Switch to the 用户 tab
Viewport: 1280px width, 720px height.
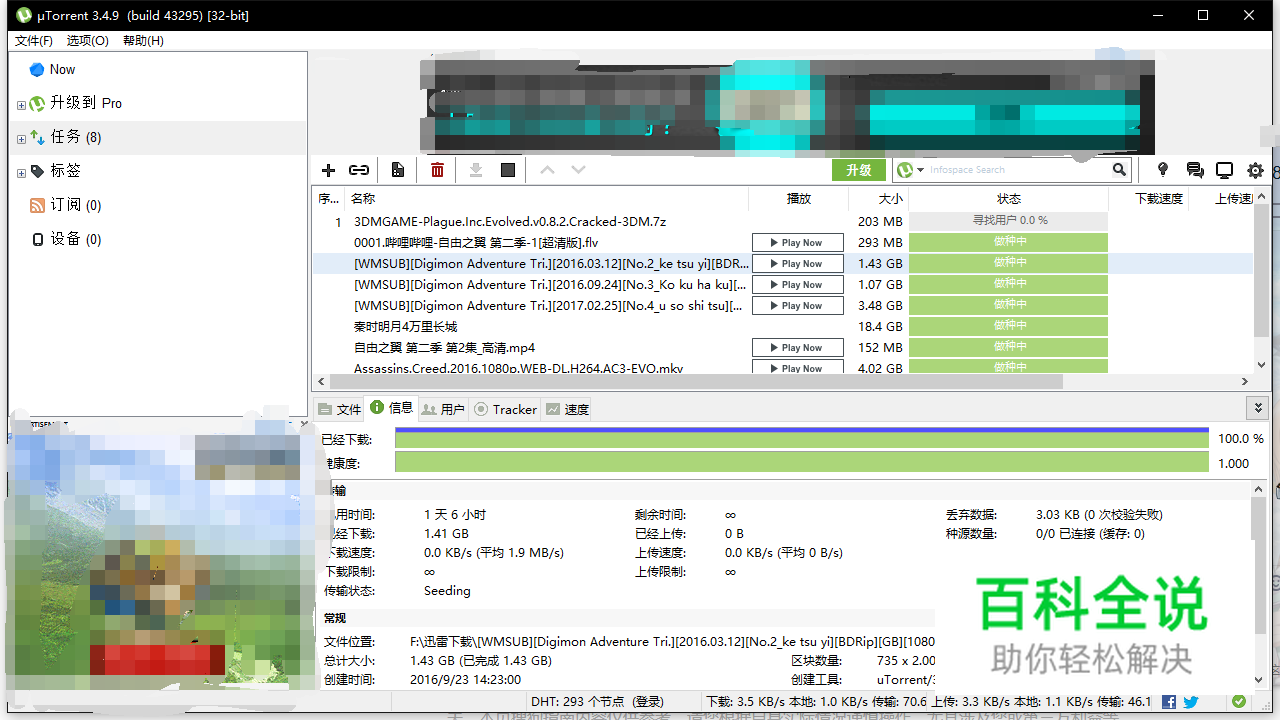tap(443, 409)
